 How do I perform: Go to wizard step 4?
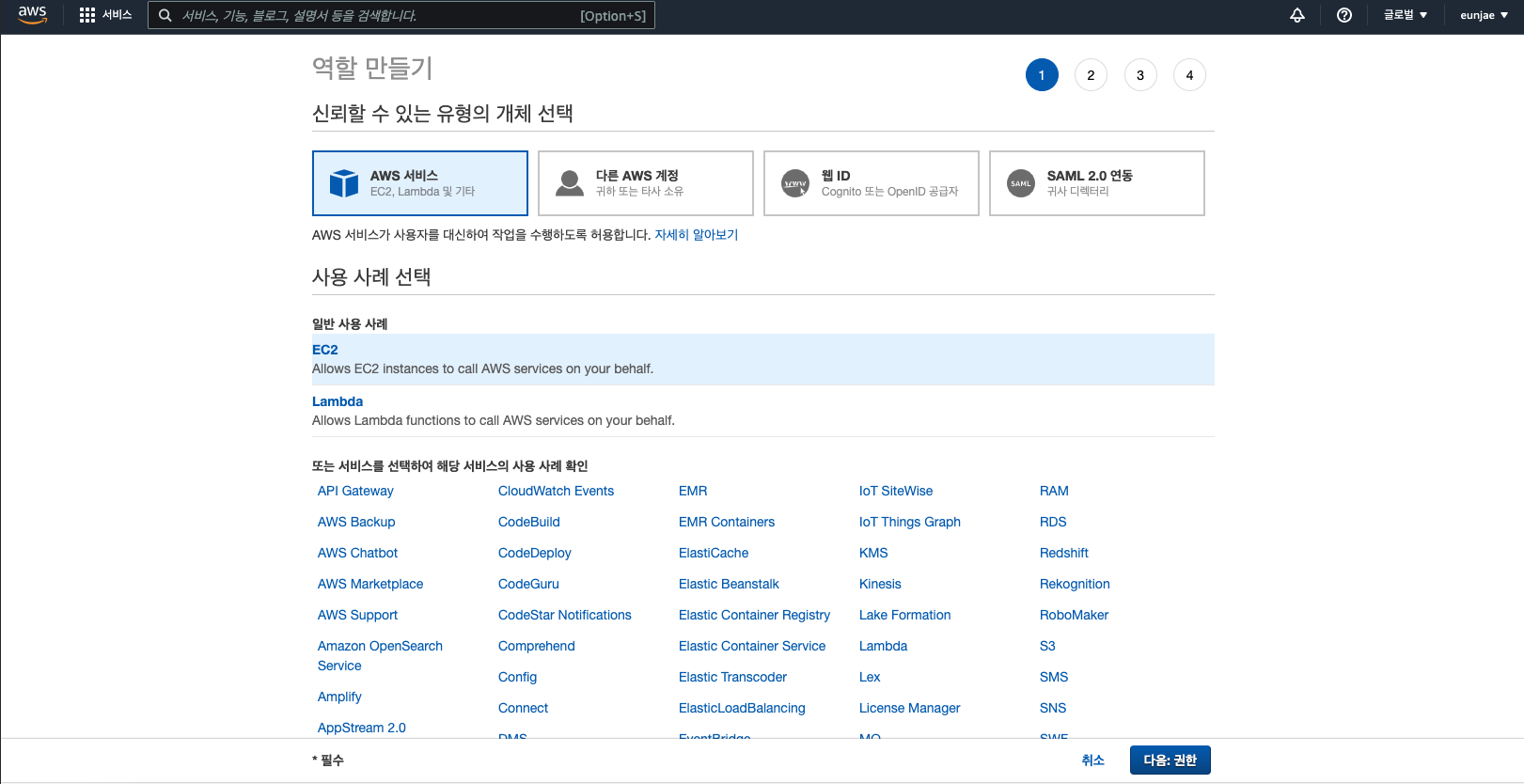pyautogui.click(x=1189, y=75)
